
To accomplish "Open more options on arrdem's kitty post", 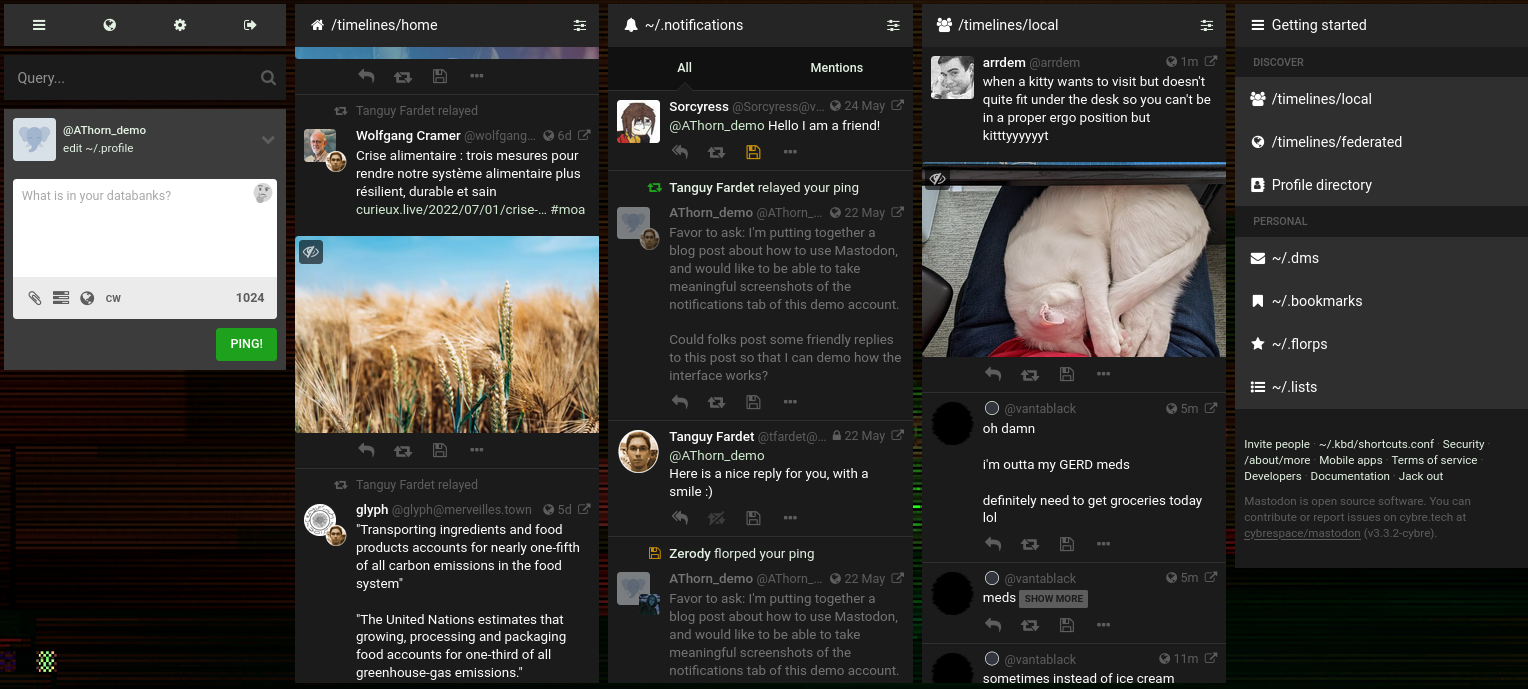I will pyautogui.click(x=1103, y=374).
